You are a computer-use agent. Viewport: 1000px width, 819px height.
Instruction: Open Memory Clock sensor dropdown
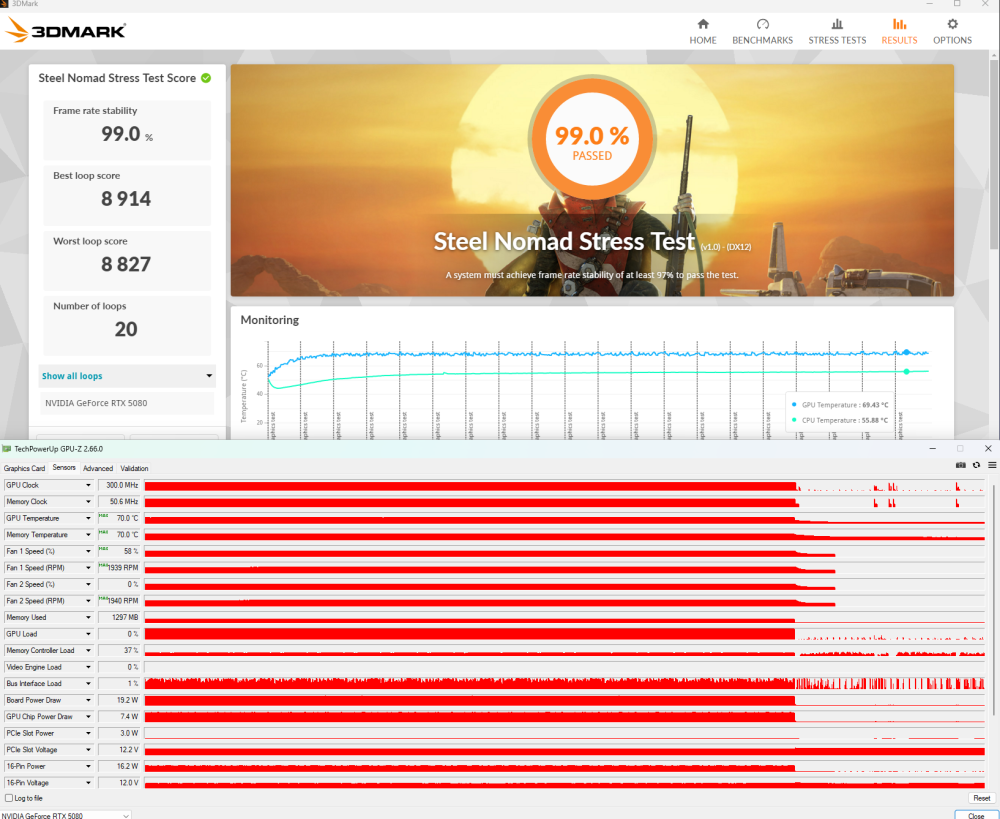pyautogui.click(x=88, y=502)
